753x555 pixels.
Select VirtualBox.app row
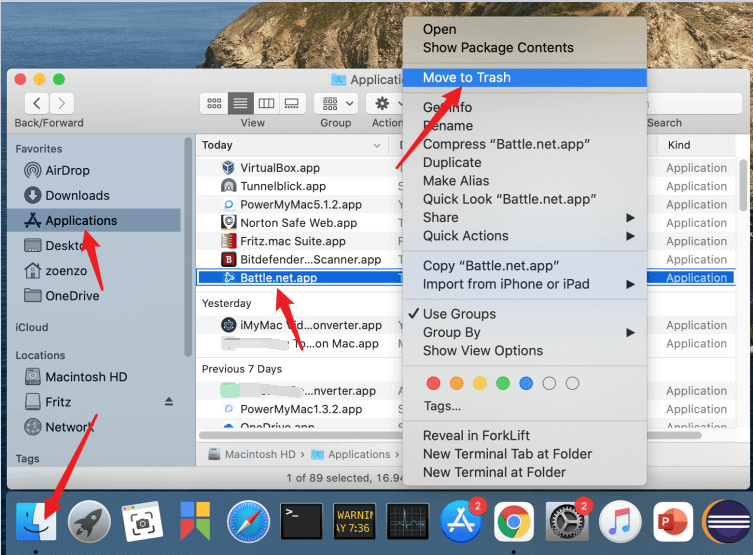(300, 168)
